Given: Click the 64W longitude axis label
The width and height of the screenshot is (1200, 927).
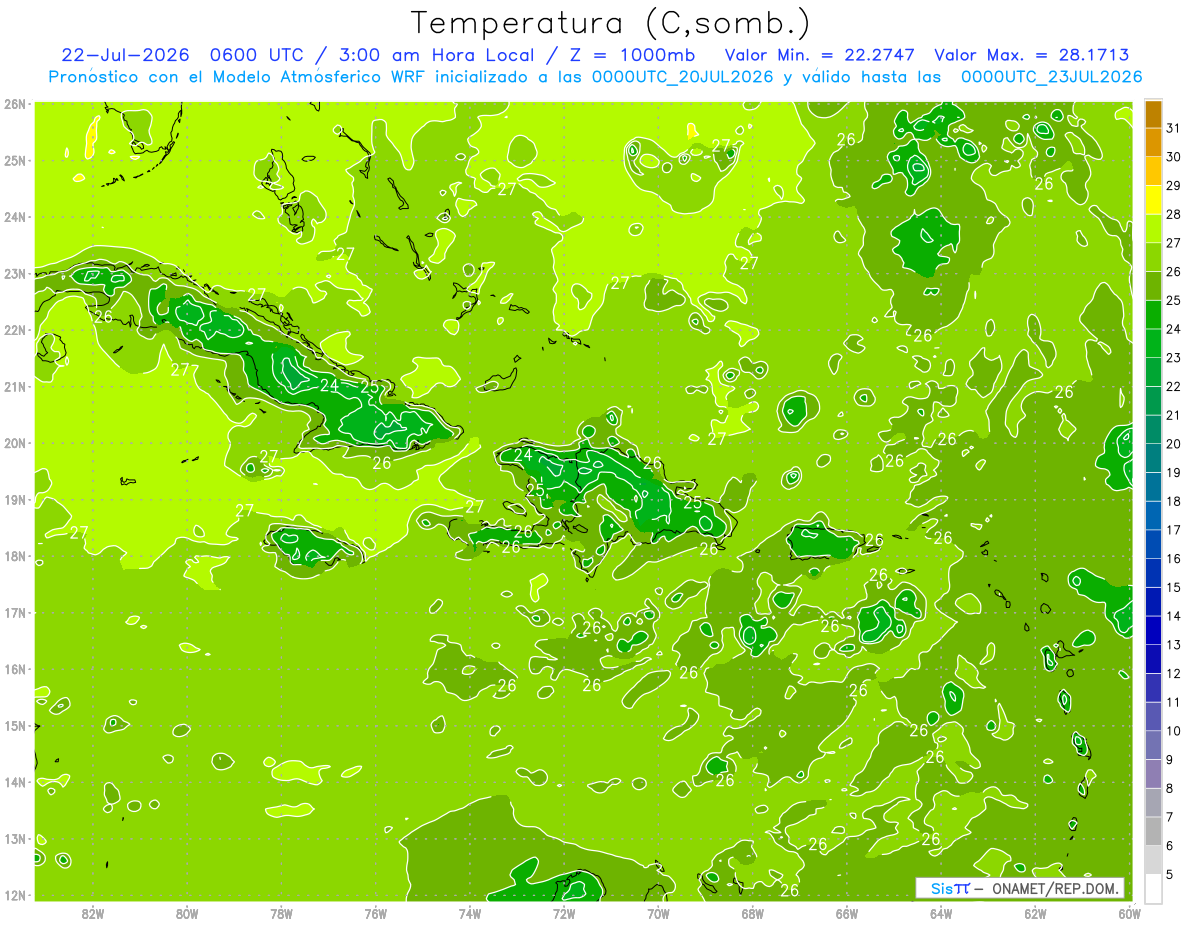Looking at the screenshot, I should 941,913.
